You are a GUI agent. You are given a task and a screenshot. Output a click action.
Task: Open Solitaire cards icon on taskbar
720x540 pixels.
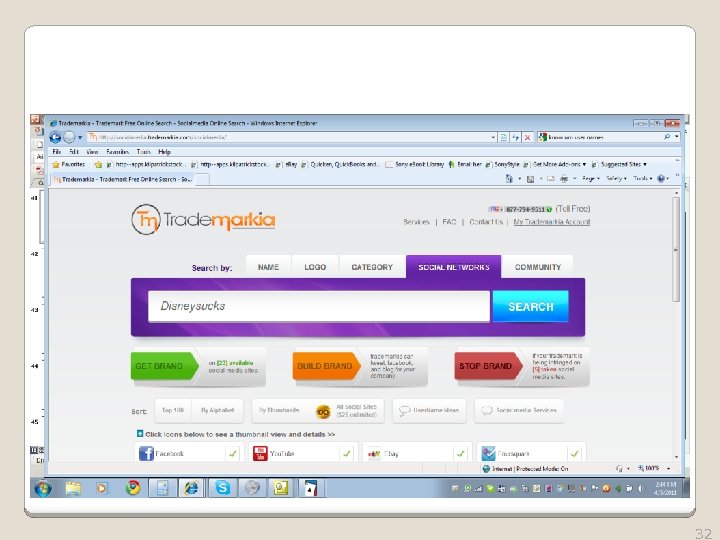point(311,488)
